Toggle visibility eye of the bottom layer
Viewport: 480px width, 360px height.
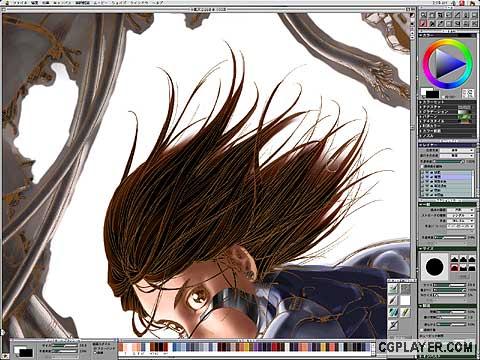(x=427, y=195)
